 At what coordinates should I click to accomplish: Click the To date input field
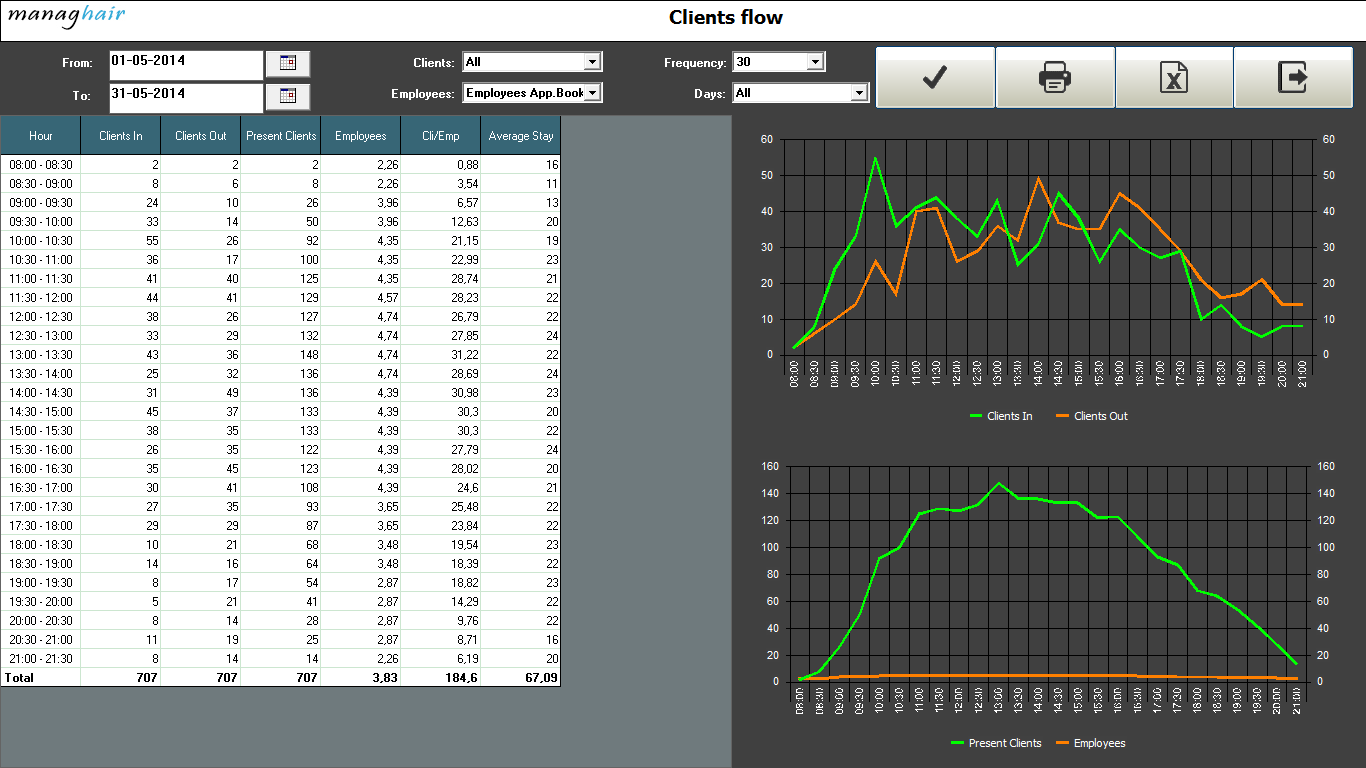tap(186, 97)
